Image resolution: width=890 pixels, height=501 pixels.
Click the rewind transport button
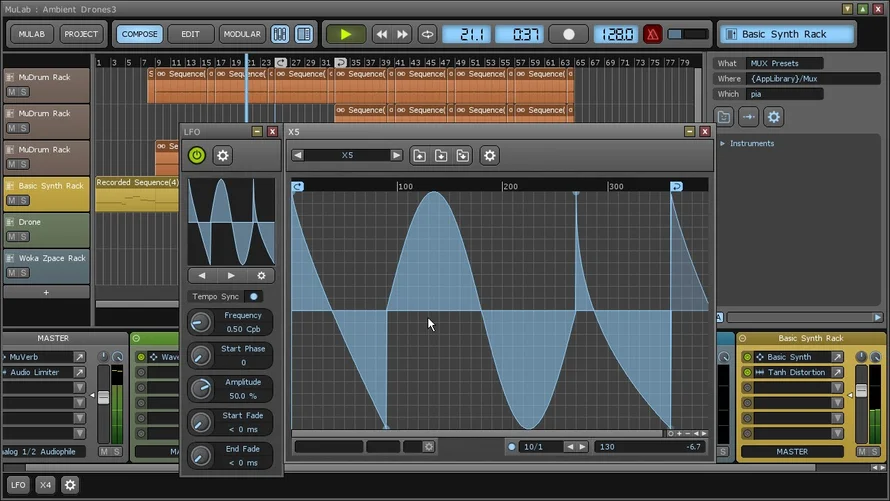(381, 34)
